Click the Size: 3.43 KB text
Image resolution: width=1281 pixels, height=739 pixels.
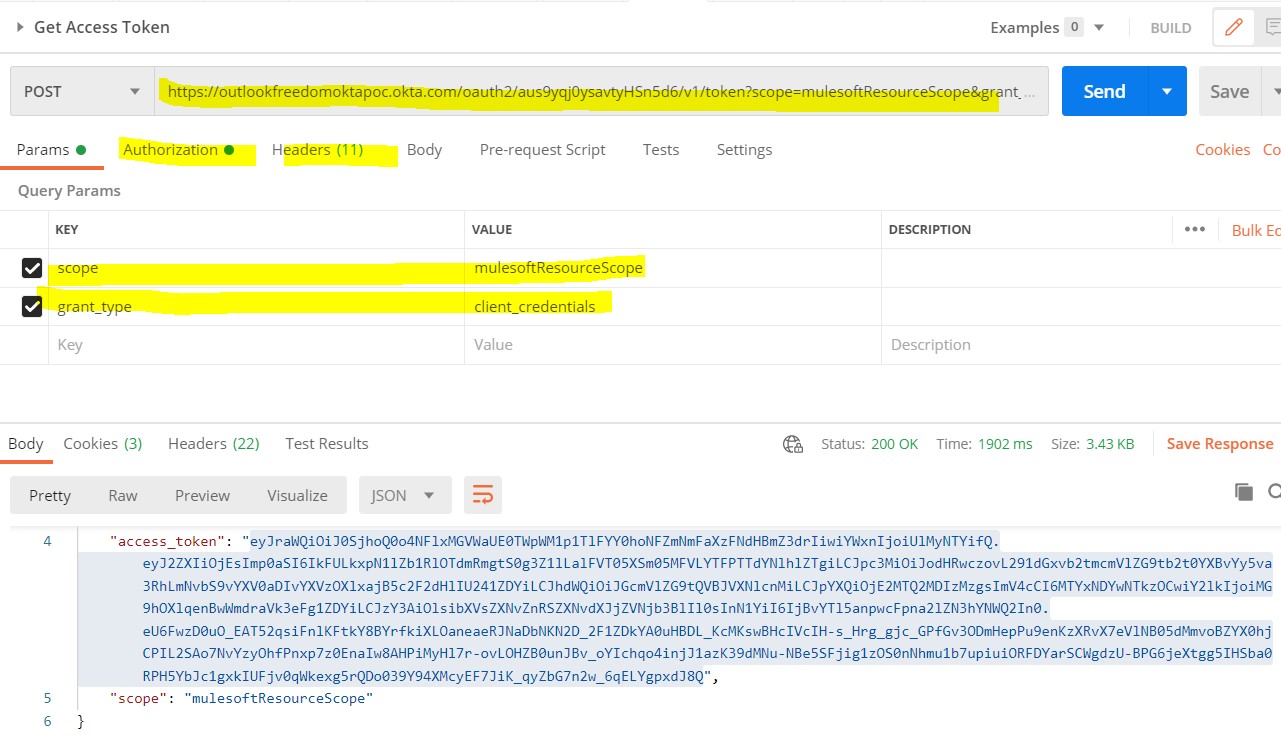point(1092,444)
